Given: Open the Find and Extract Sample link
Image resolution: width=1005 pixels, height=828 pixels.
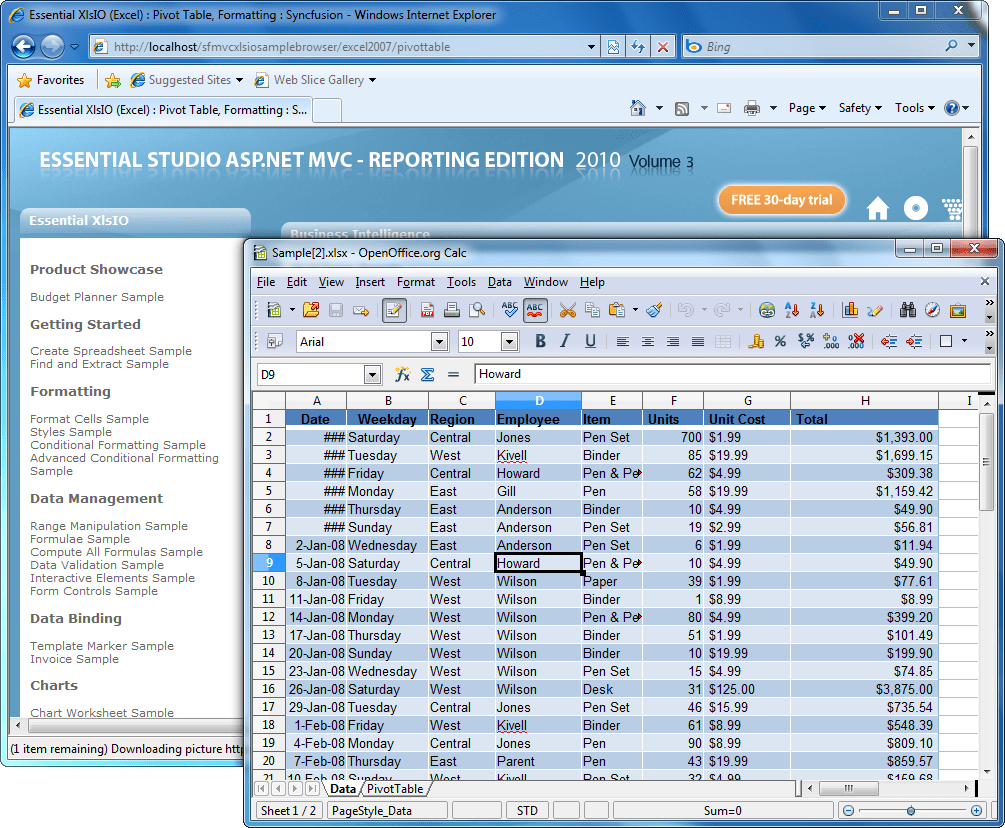Looking at the screenshot, I should click(x=99, y=364).
